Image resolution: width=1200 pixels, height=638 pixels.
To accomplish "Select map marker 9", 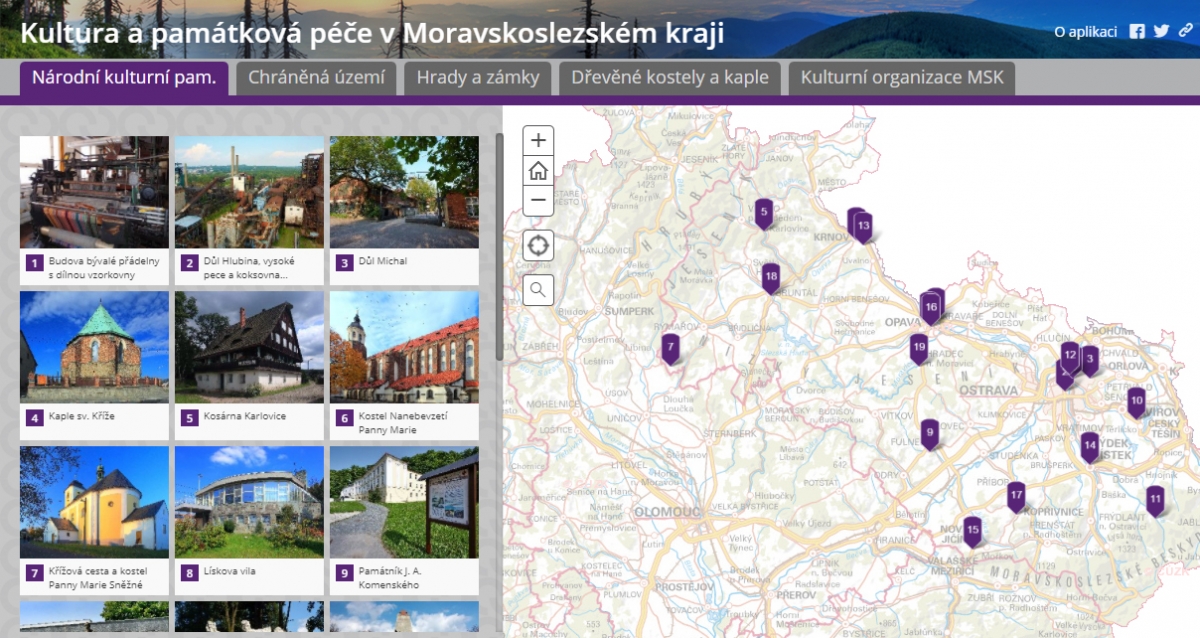I will point(929,434).
